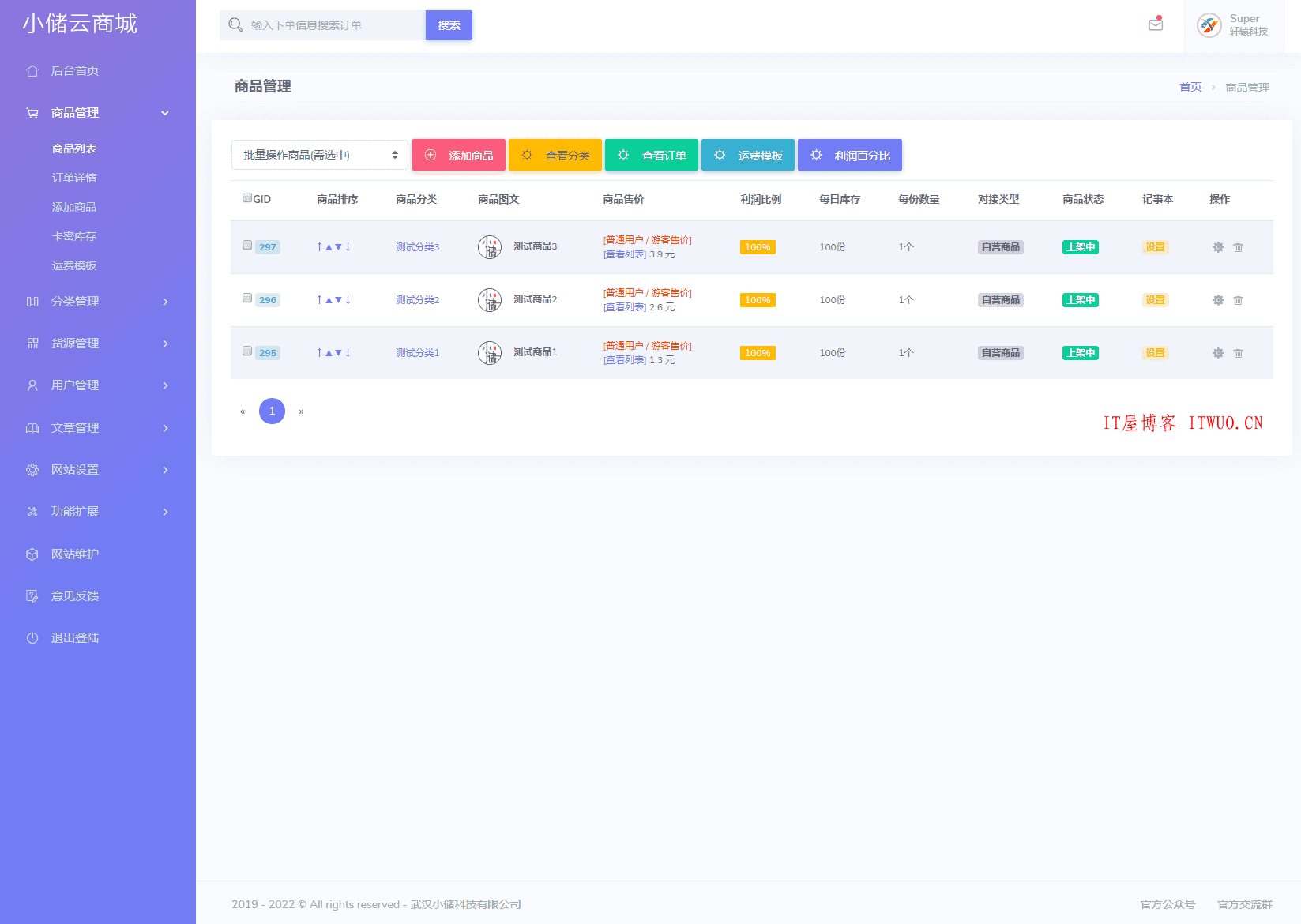Click the 利润百分比 button
The height and width of the screenshot is (924, 1301).
[850, 155]
